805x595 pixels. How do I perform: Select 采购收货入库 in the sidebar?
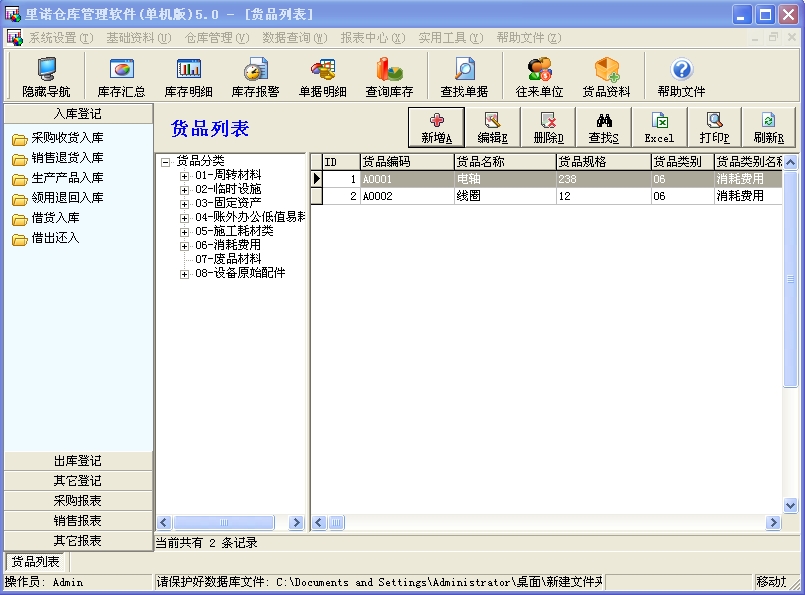coord(67,138)
